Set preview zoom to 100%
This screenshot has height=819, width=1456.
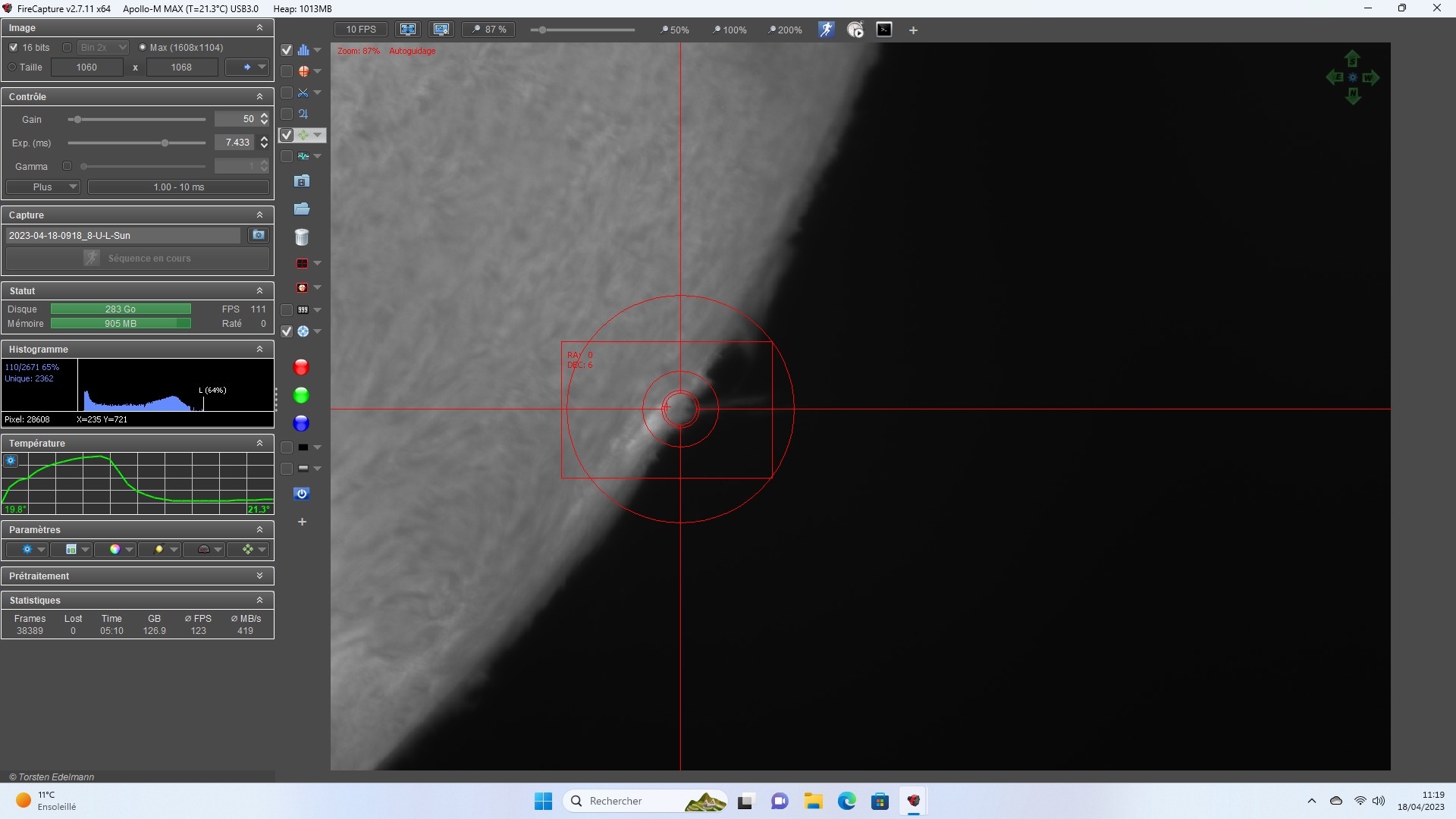(730, 30)
